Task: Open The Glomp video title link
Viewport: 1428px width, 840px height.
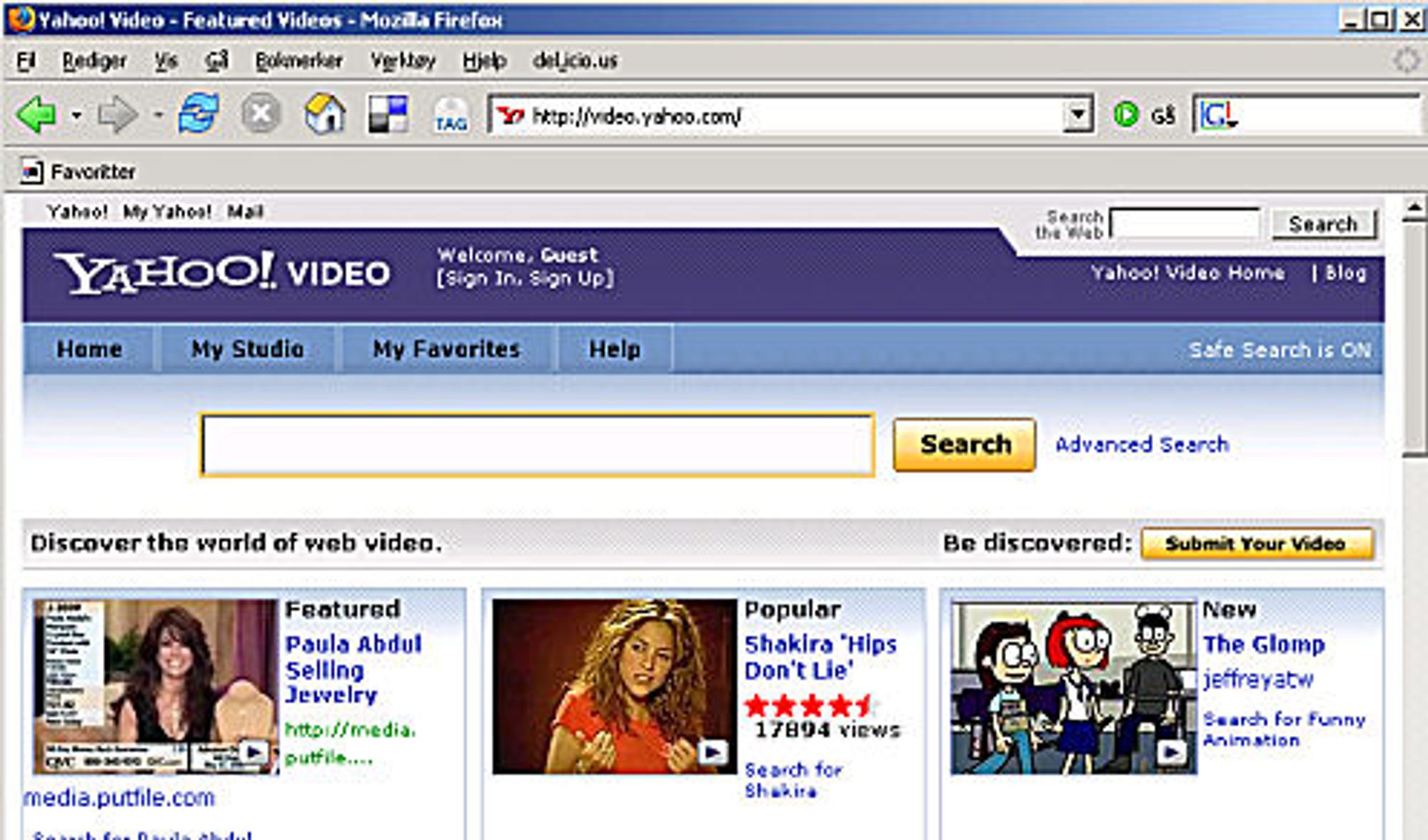Action: [1264, 644]
